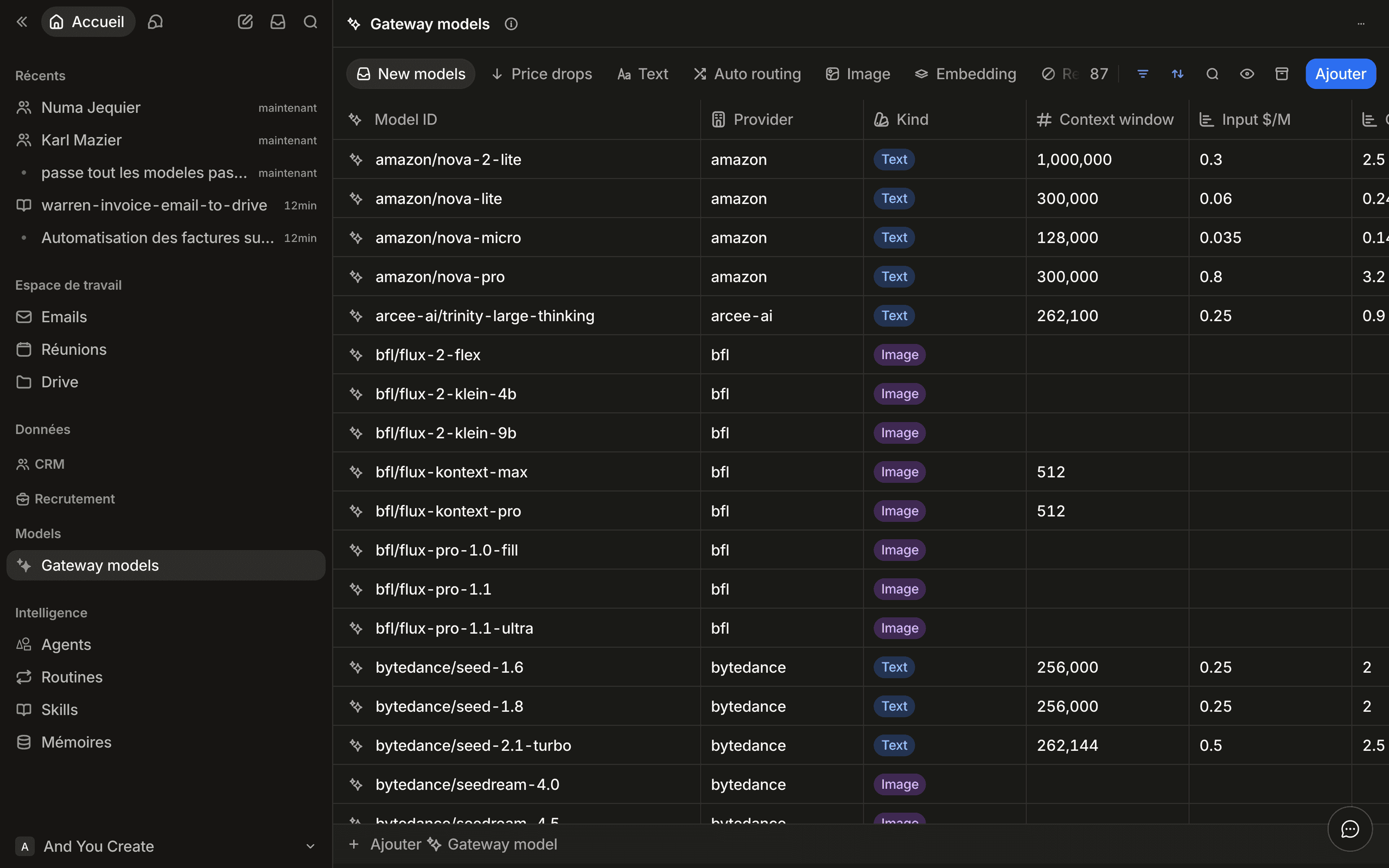This screenshot has height=868, width=1389.
Task: Open Réunions in the sidebar
Action: tap(166, 349)
